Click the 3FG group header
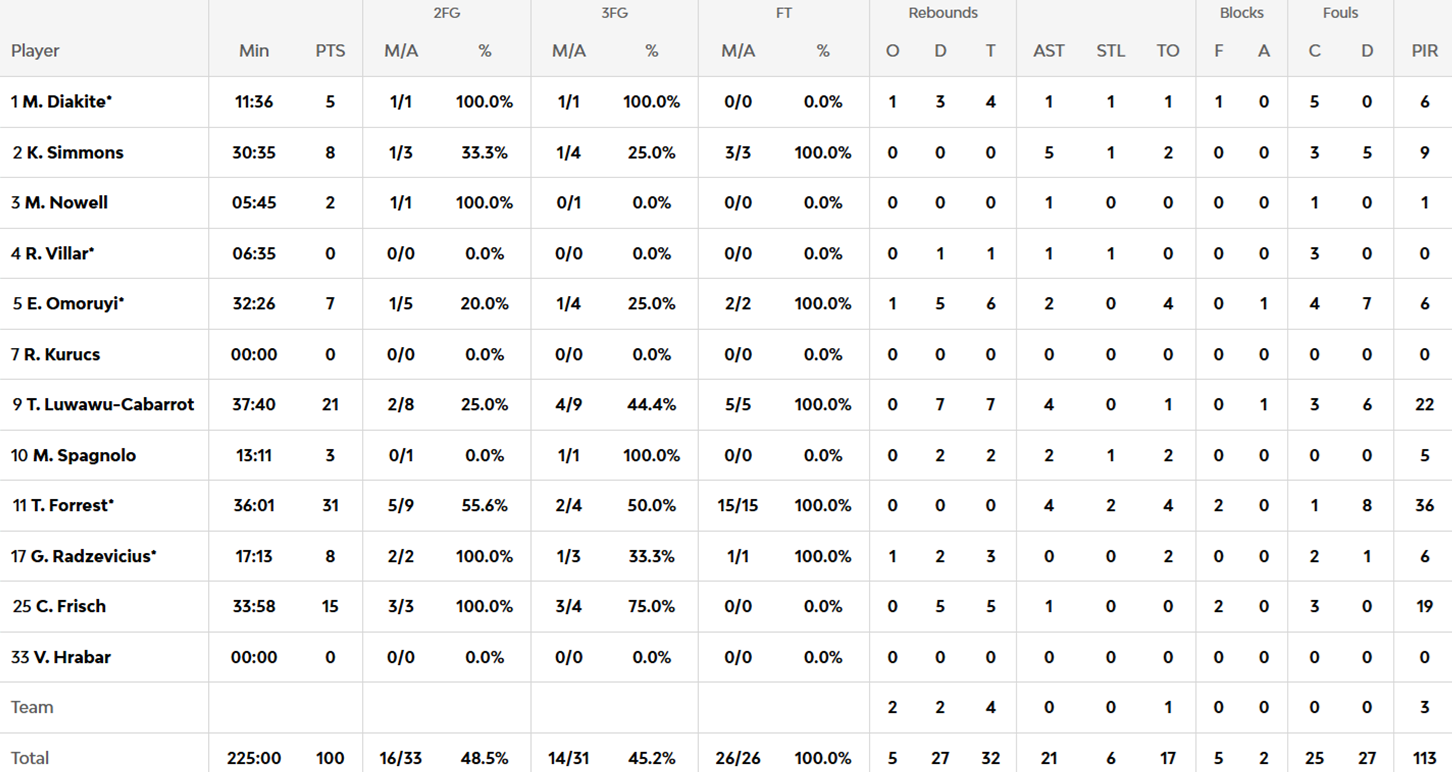The image size is (1452, 772). tap(613, 13)
